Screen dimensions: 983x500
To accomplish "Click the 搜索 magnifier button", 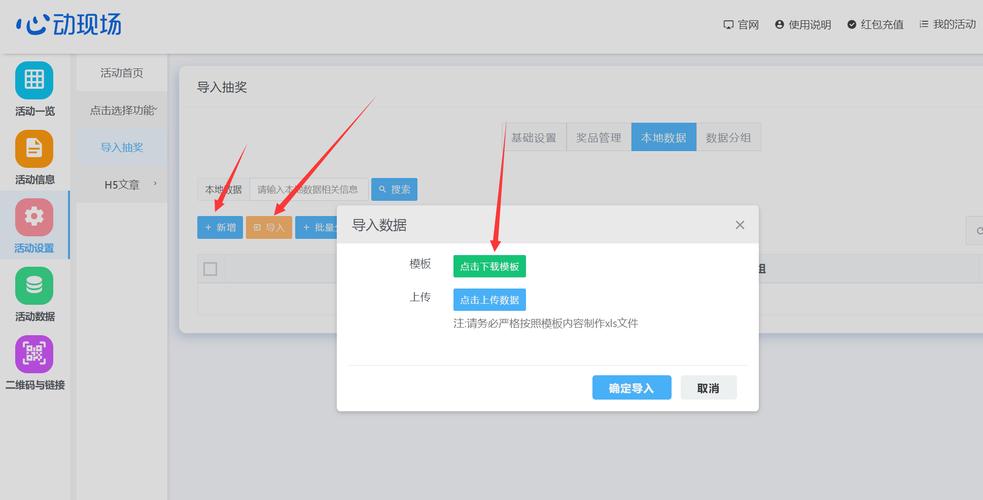I will pyautogui.click(x=394, y=189).
